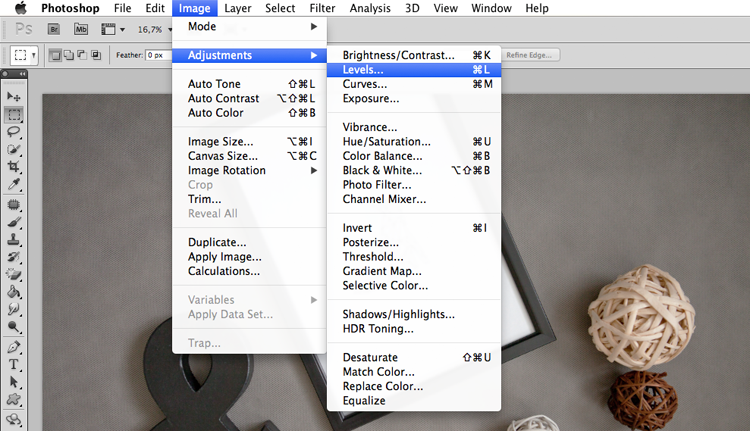Launch Mini Bridge with Mb icon
750x431 pixels.
tap(81, 30)
